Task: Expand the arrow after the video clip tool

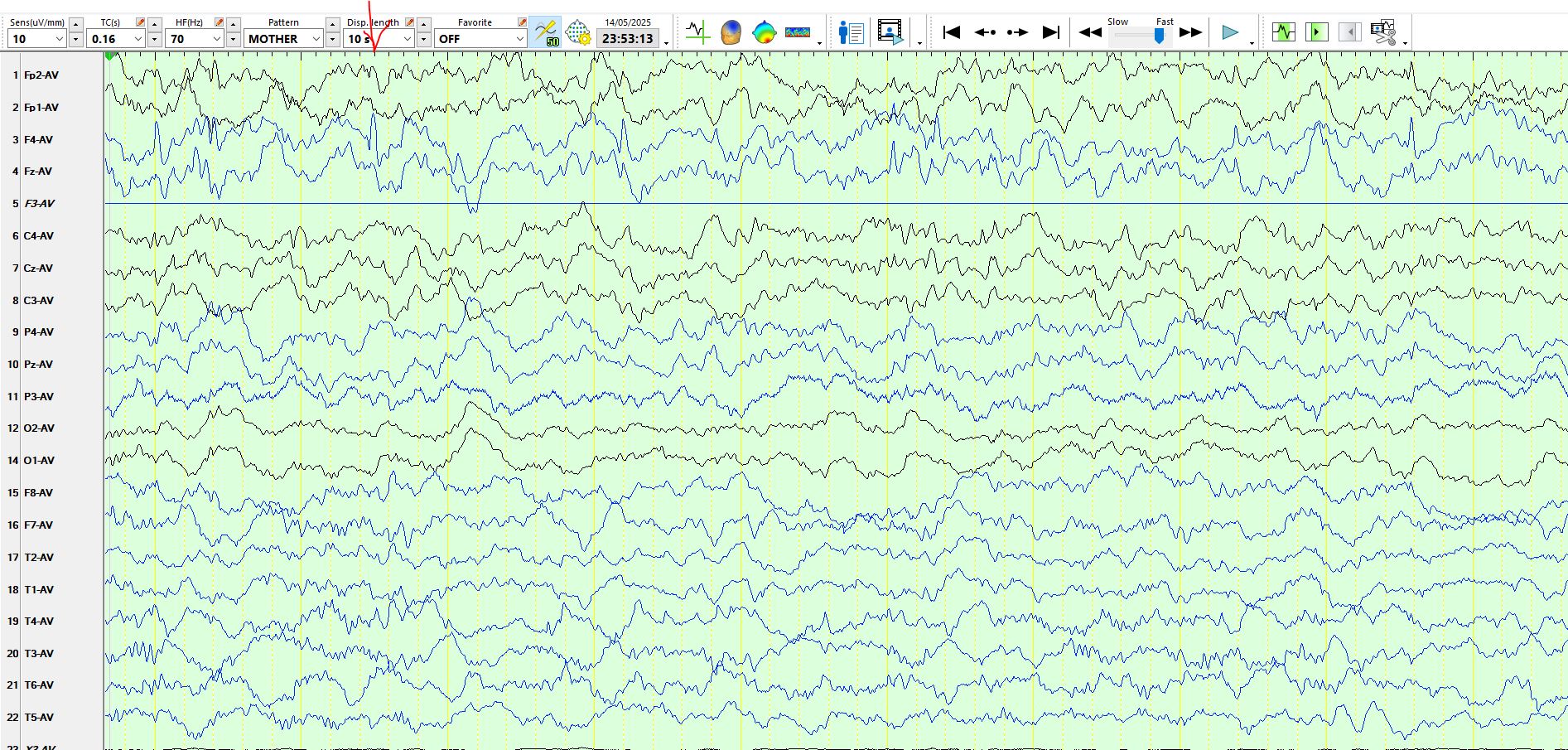Action: click(1405, 41)
